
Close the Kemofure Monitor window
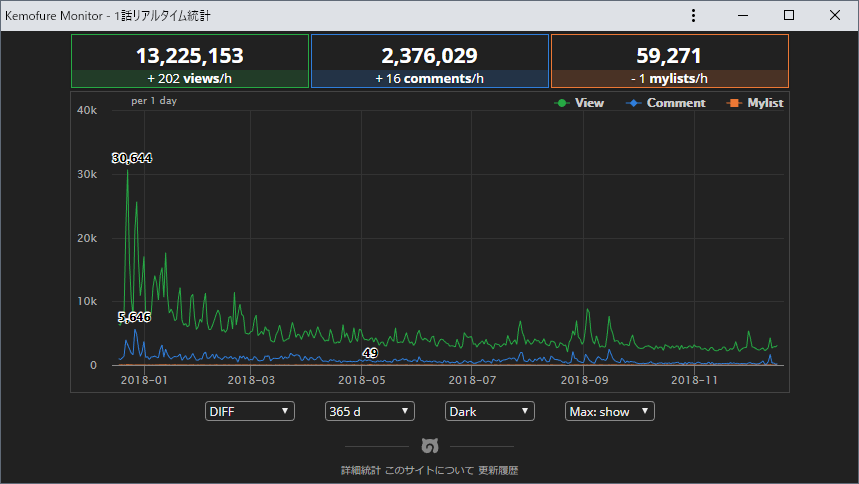coord(835,15)
